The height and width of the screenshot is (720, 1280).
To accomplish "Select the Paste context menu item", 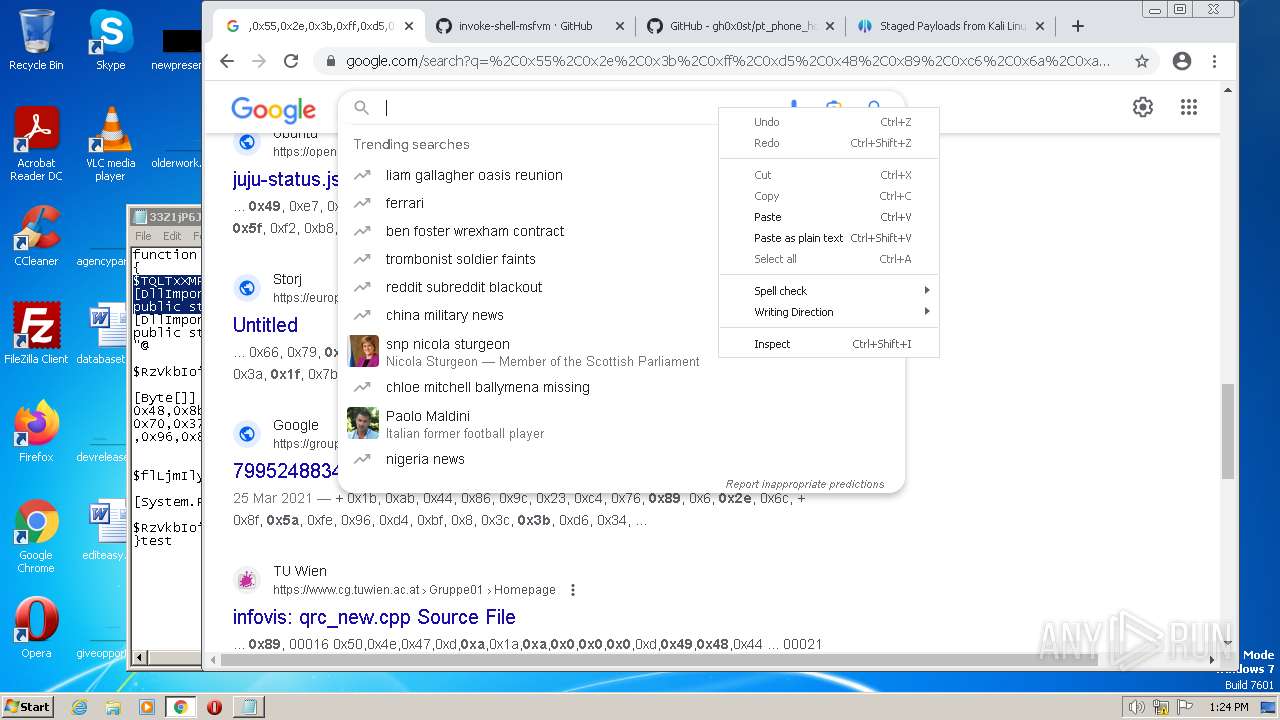I will point(828,217).
